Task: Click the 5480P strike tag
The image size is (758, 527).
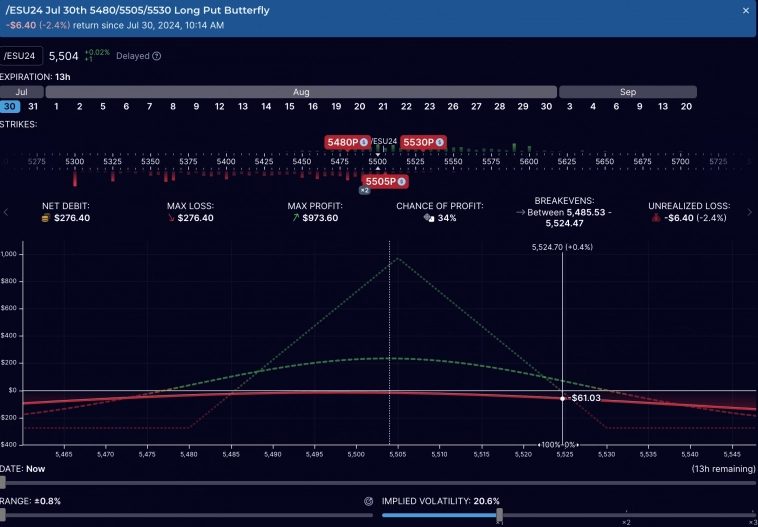Action: [x=347, y=143]
